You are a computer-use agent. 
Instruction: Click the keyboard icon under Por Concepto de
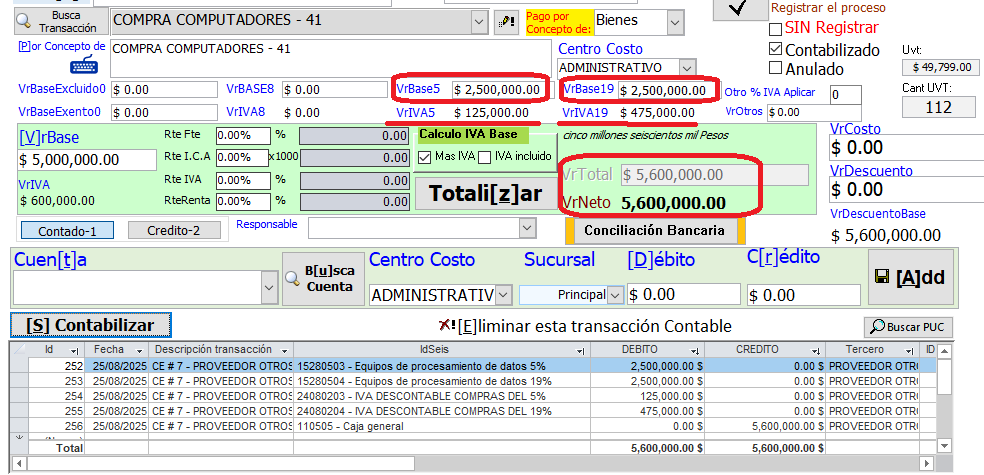point(83,66)
